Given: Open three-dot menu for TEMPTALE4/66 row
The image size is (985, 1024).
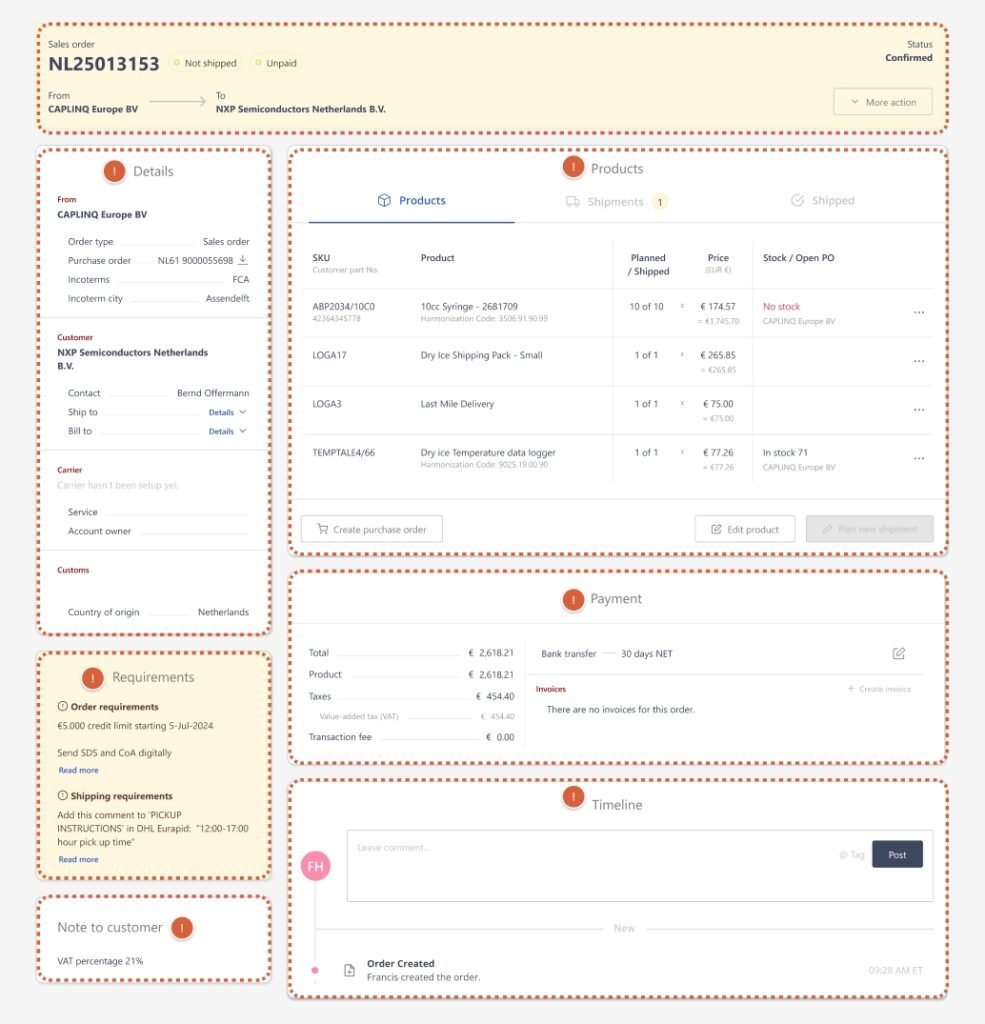Looking at the screenshot, I should (918, 459).
